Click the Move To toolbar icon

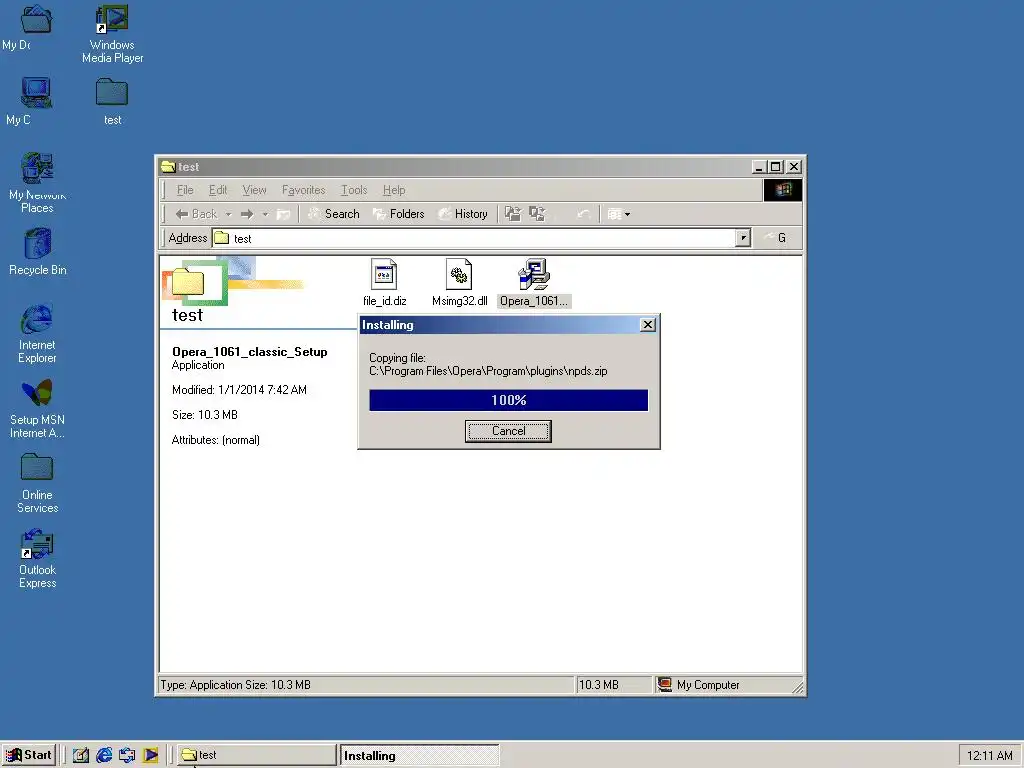pos(513,214)
